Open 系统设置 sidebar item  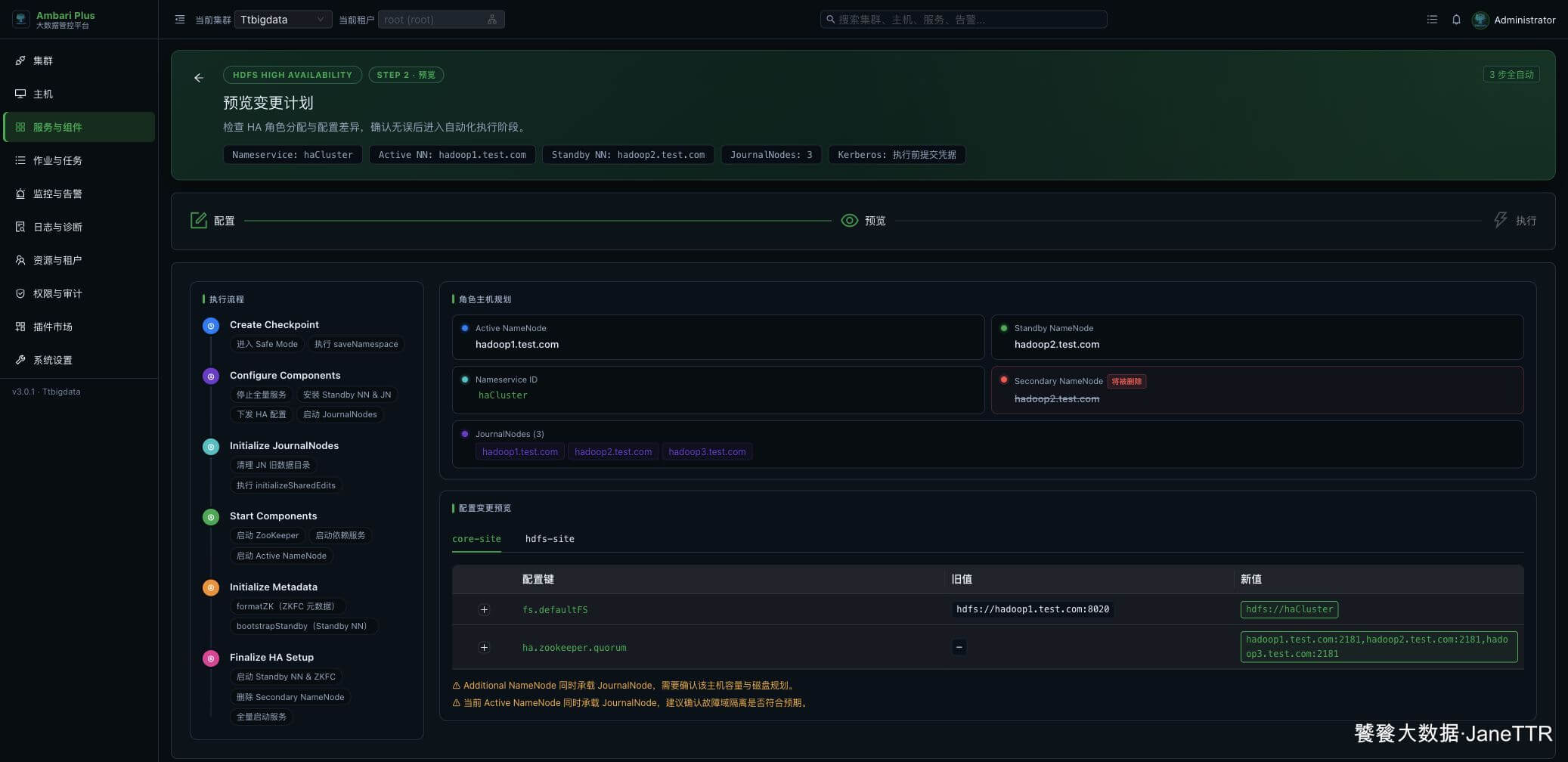click(x=79, y=360)
